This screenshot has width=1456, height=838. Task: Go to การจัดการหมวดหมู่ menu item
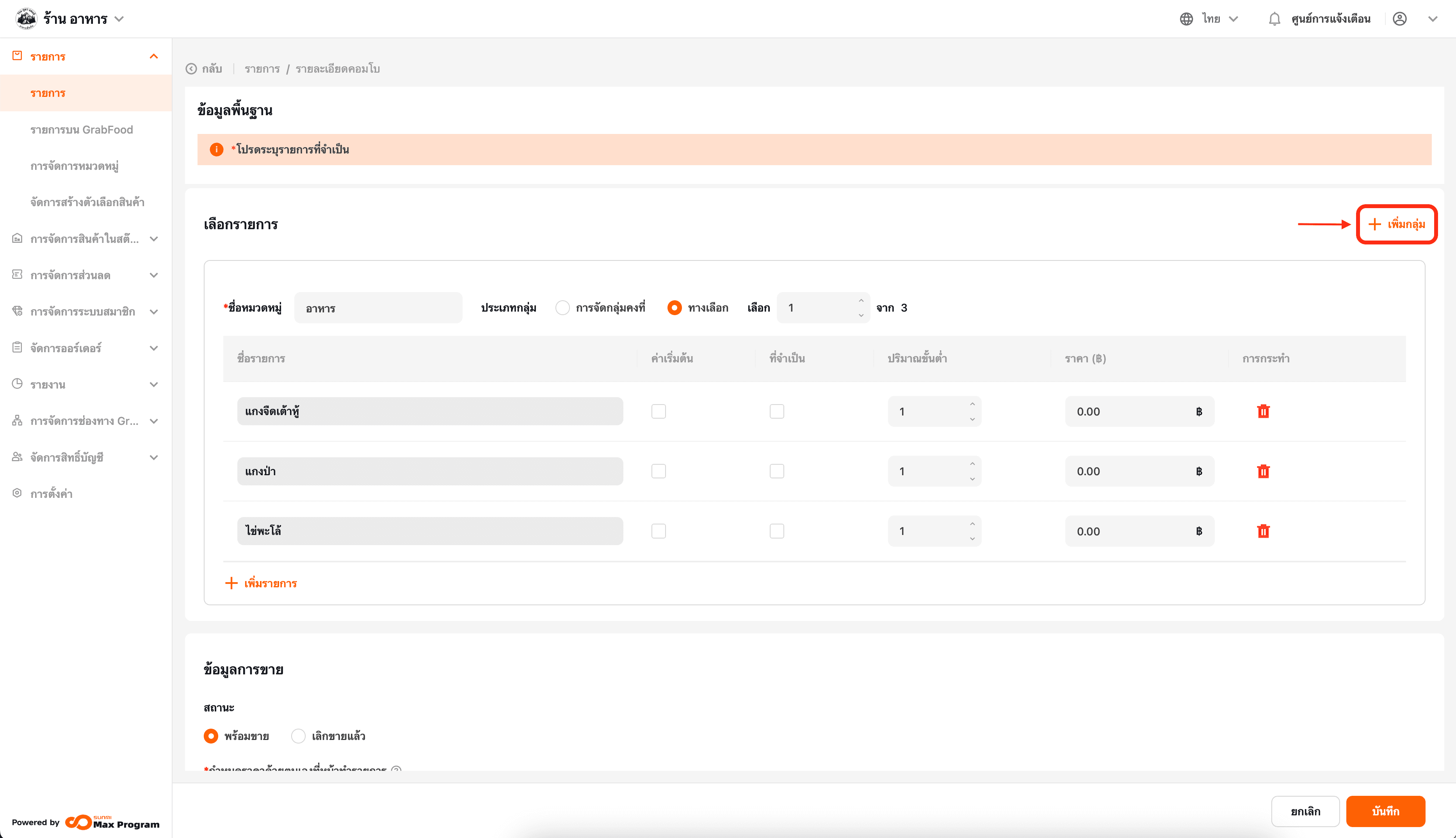(74, 166)
